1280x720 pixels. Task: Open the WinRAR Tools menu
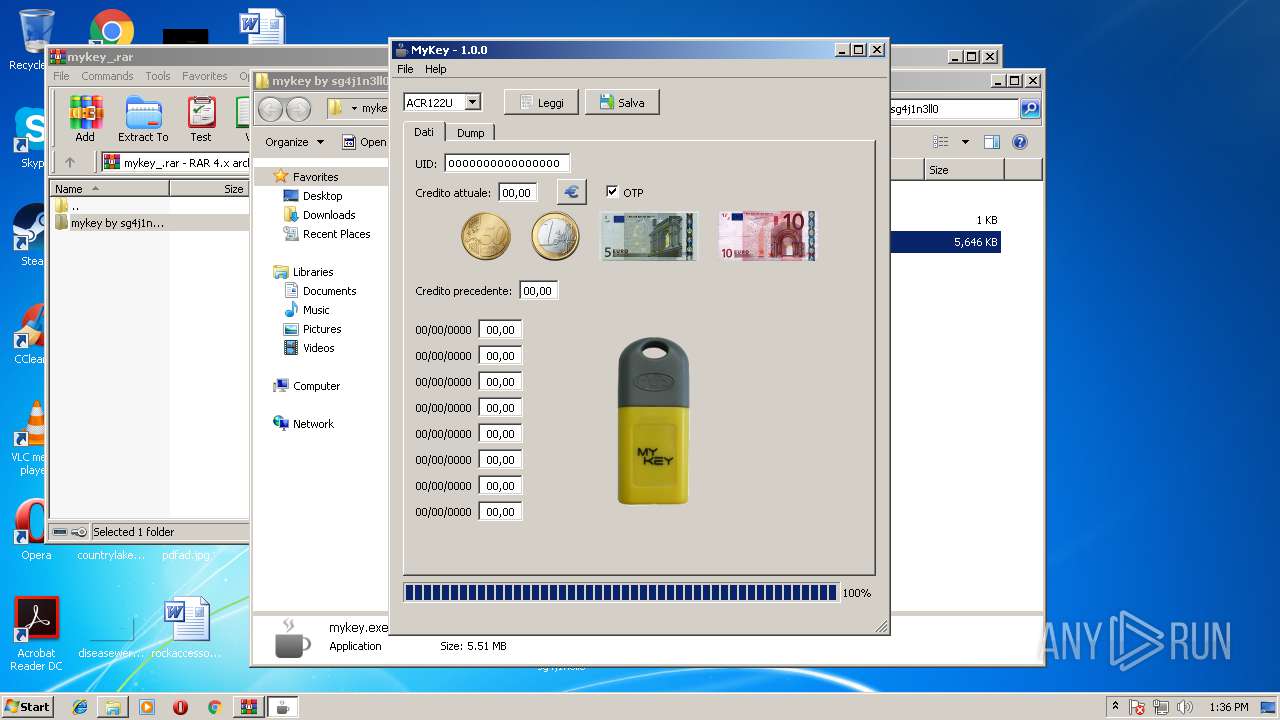pos(158,76)
